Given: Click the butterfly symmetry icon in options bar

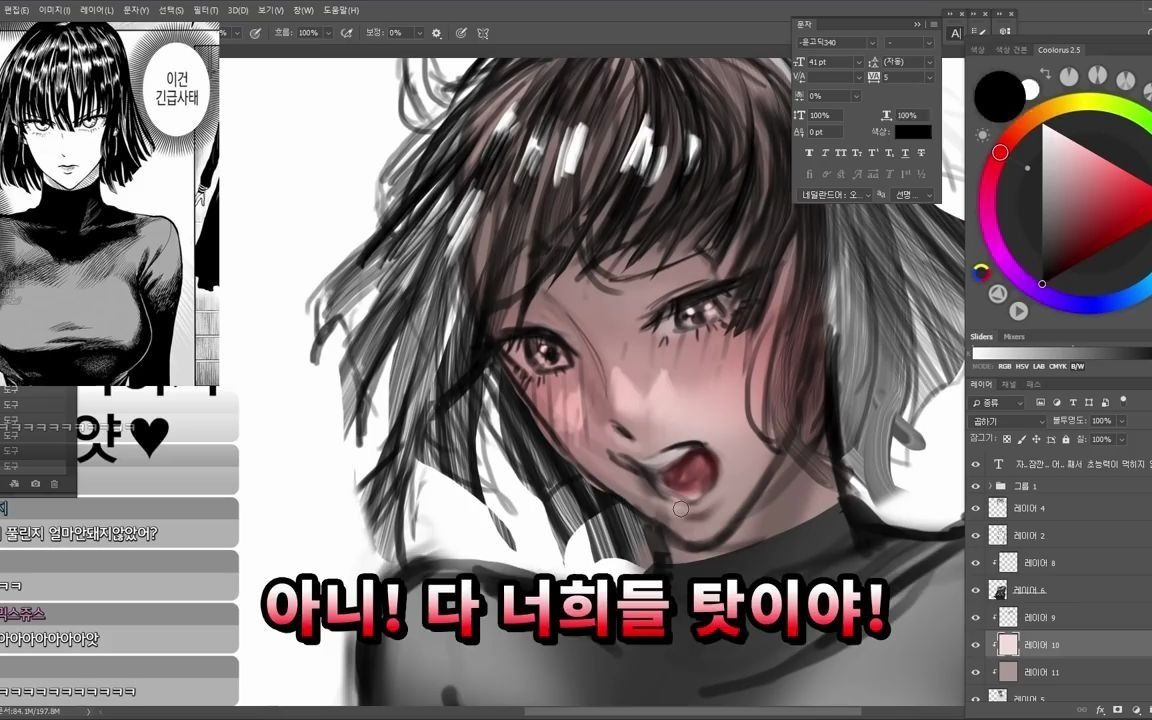Looking at the screenshot, I should (x=483, y=33).
